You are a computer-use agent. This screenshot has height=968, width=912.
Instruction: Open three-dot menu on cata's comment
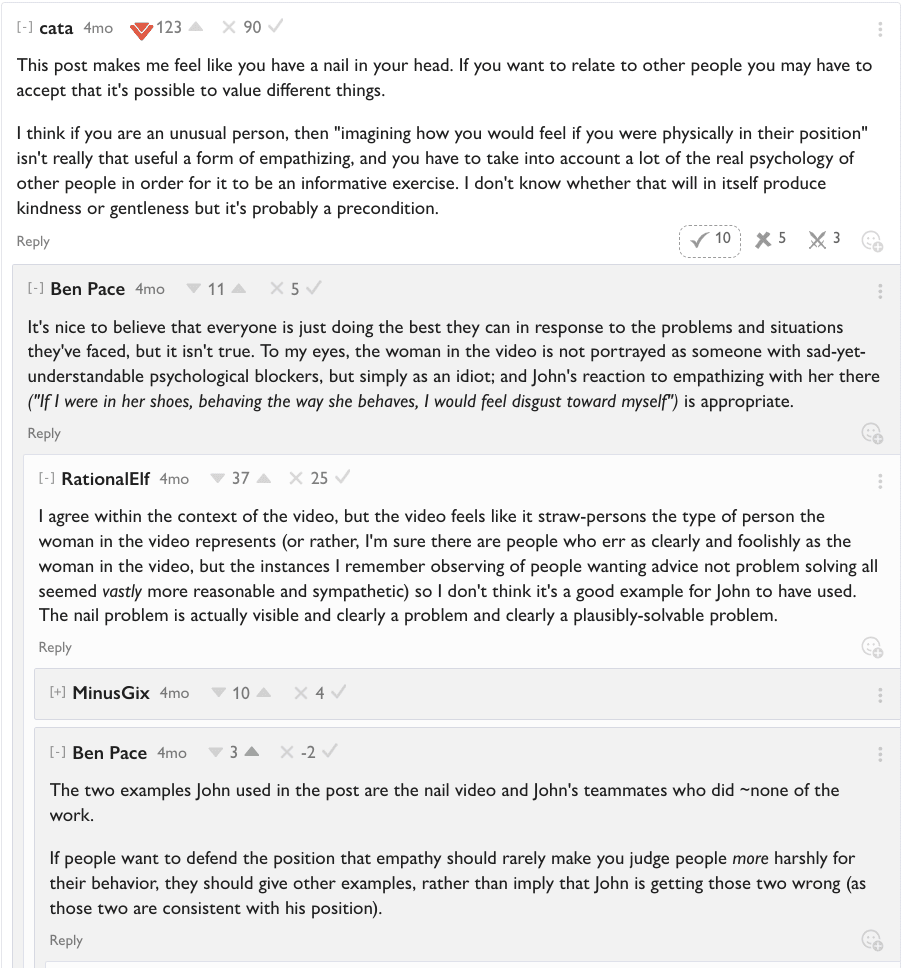tap(880, 30)
